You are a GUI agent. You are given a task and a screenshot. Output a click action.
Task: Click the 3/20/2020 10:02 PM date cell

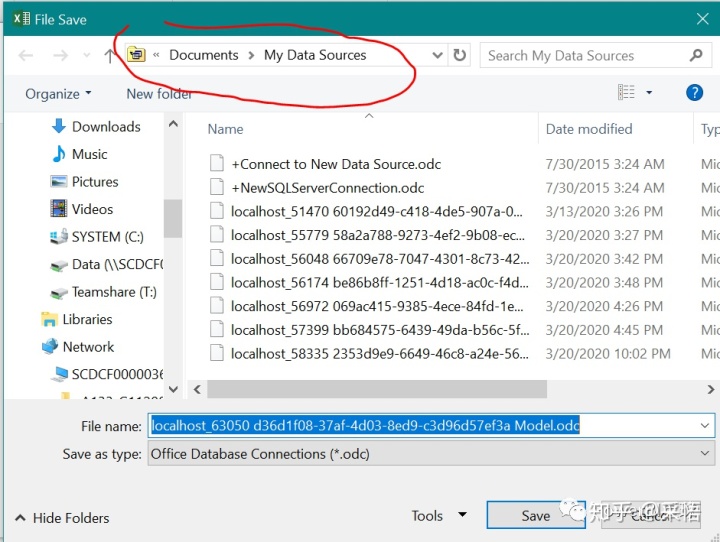(608, 354)
